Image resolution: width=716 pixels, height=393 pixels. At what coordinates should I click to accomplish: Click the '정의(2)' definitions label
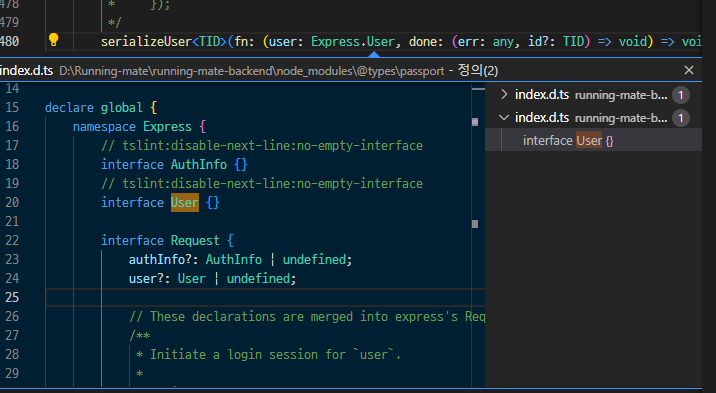point(478,70)
